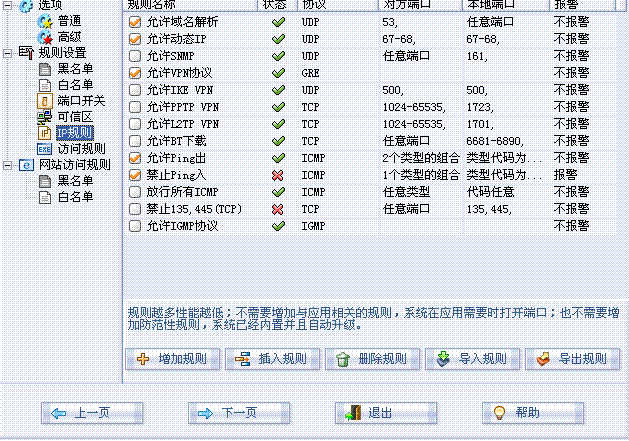The height and width of the screenshot is (441, 629).
Task: Enable the 允许IGMP协议 checkbox
Action: pos(135,226)
